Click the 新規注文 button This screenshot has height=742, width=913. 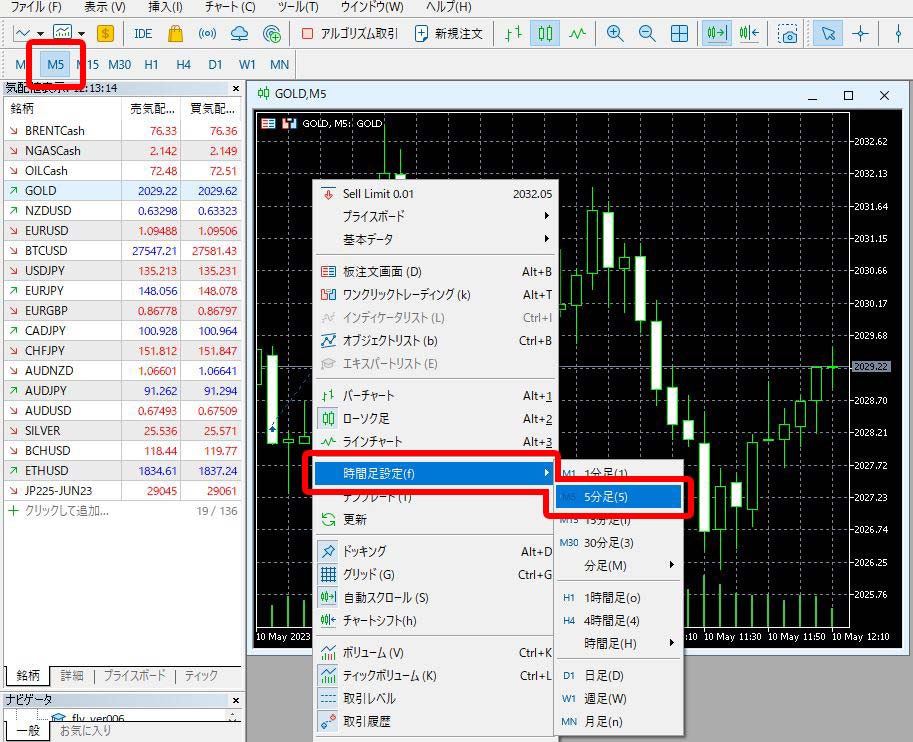click(448, 33)
